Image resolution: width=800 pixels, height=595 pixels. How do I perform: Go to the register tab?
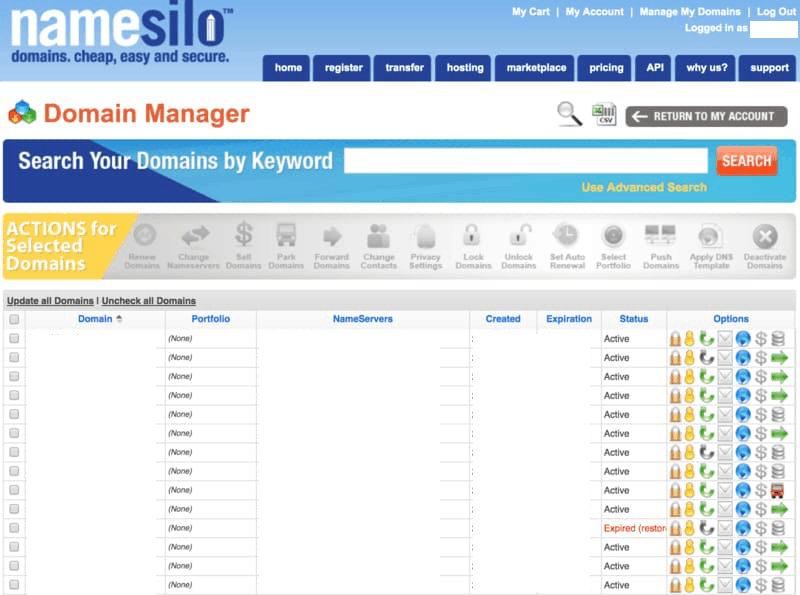click(343, 68)
